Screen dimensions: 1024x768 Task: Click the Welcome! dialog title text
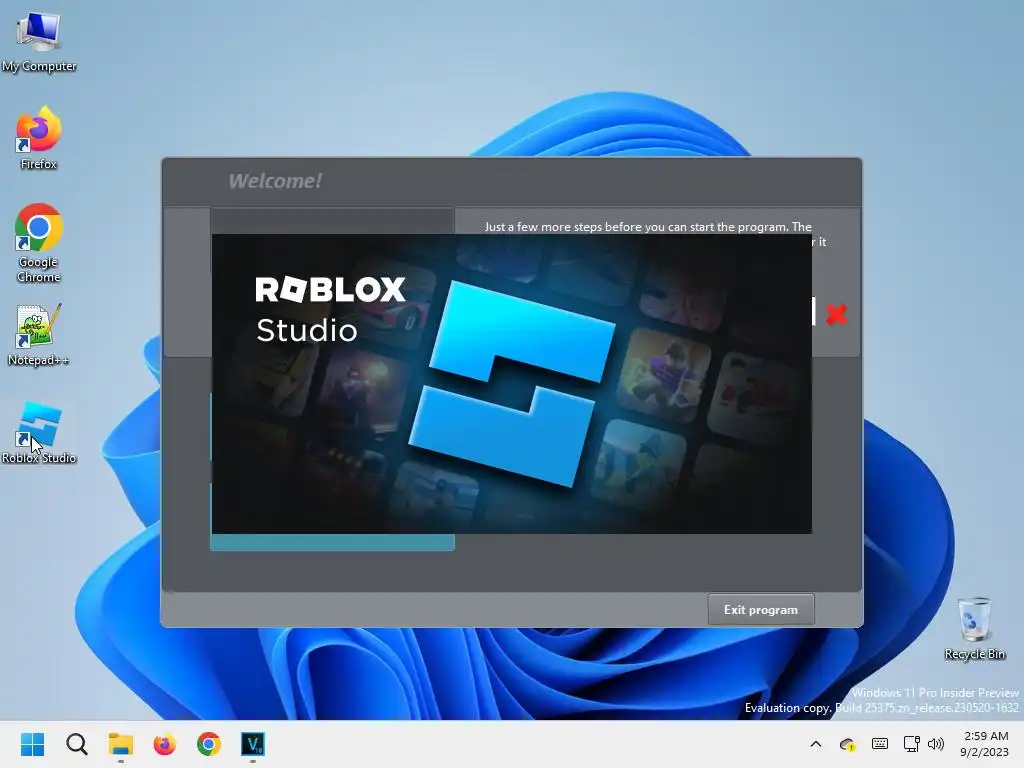[275, 181]
